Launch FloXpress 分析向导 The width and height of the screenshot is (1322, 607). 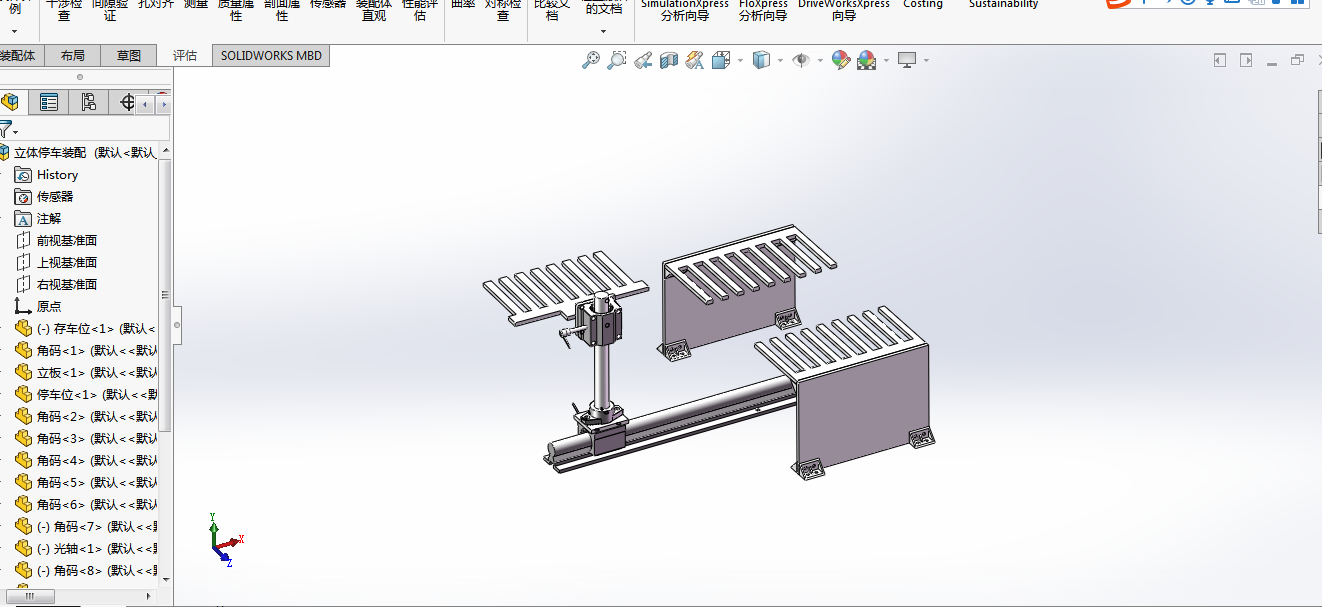pyautogui.click(x=763, y=10)
